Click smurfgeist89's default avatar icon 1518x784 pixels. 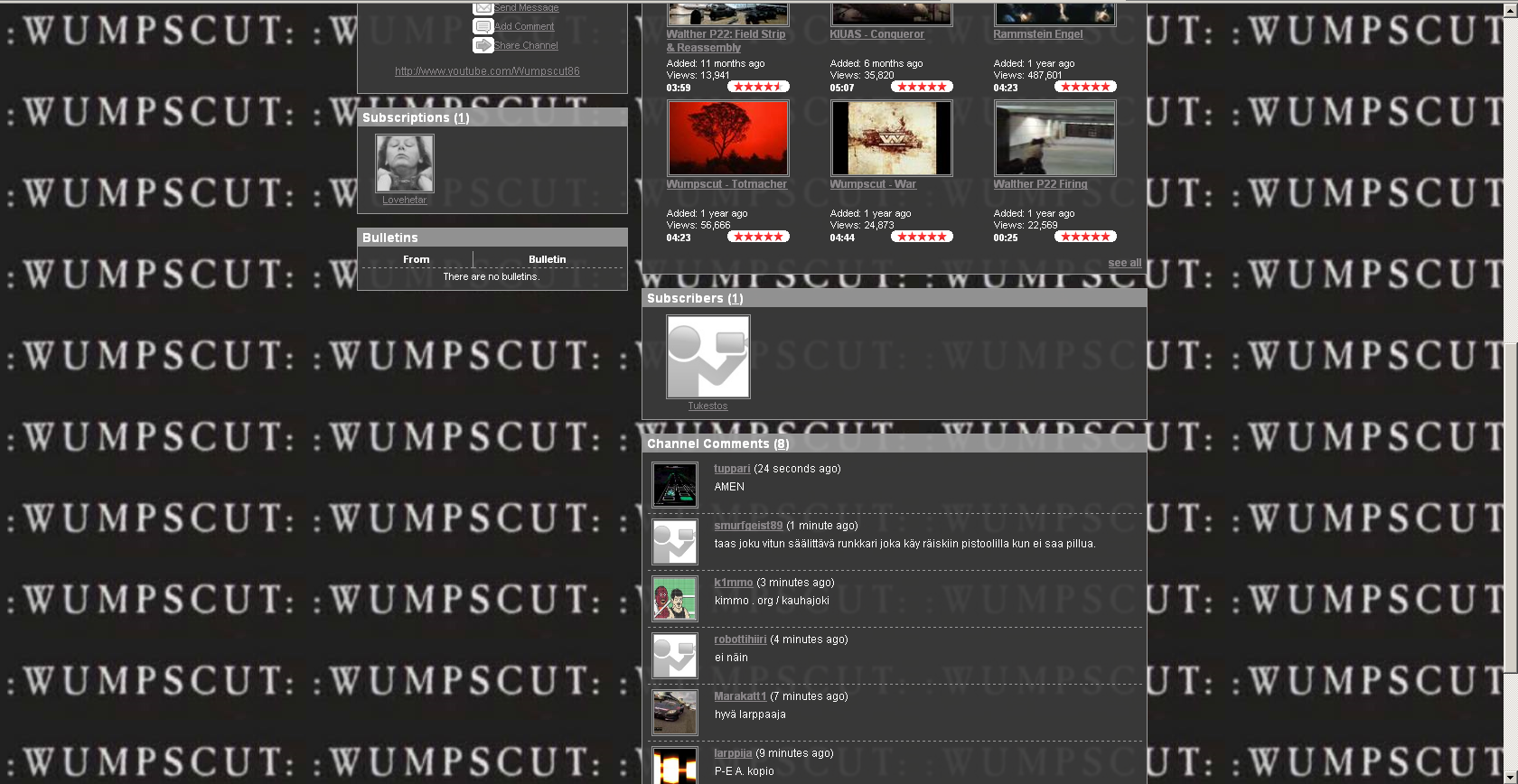[675, 542]
